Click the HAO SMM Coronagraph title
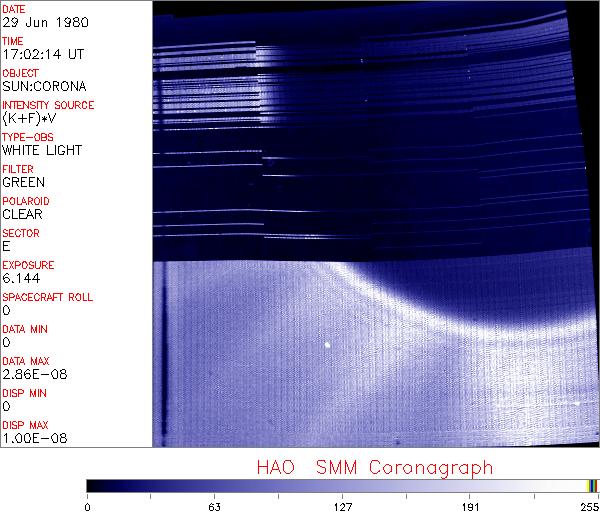The height and width of the screenshot is (512, 600). coord(374,468)
